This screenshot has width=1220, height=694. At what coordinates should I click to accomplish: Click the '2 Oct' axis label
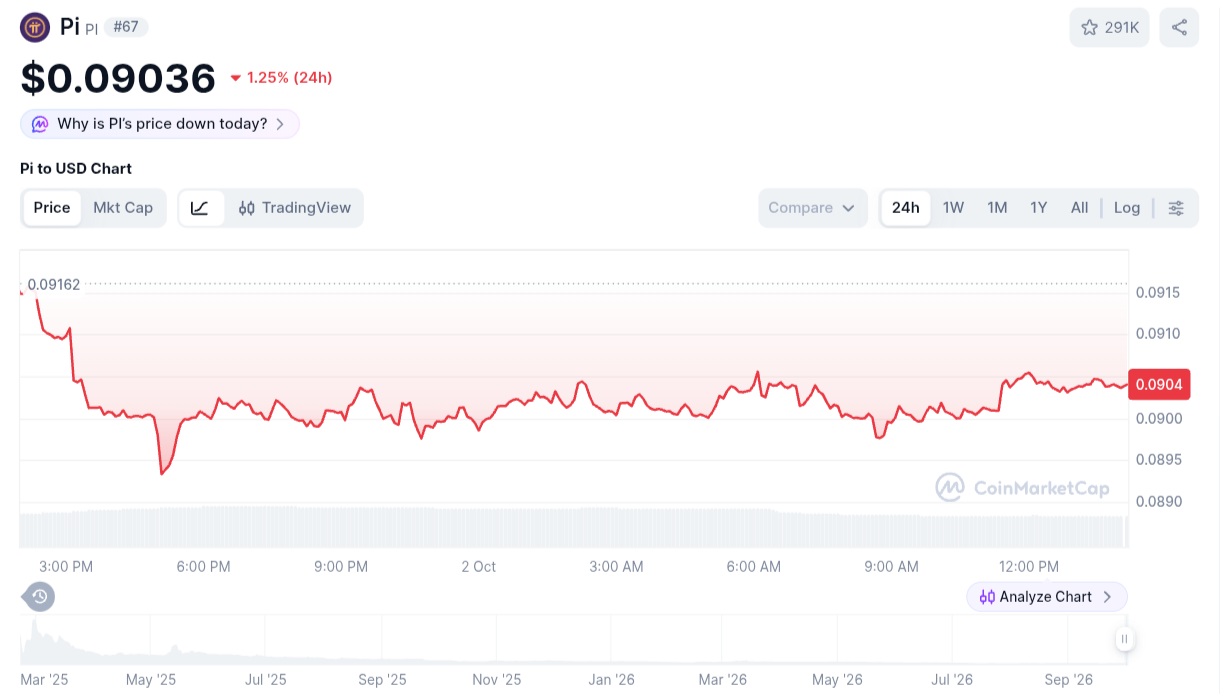pyautogui.click(x=478, y=566)
